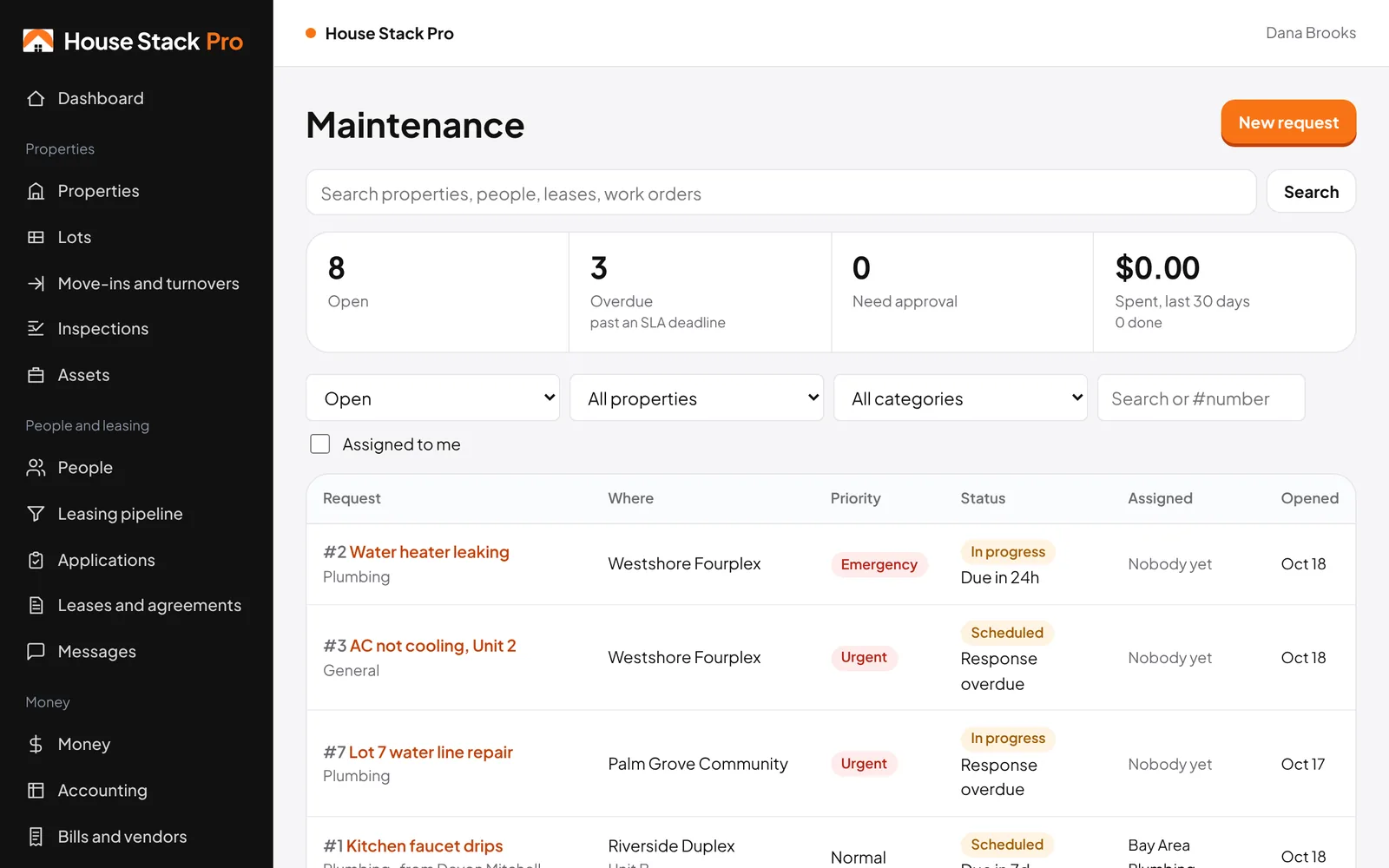The width and height of the screenshot is (1389, 868).
Task: Click the Emergency priority badge
Action: [879, 564]
